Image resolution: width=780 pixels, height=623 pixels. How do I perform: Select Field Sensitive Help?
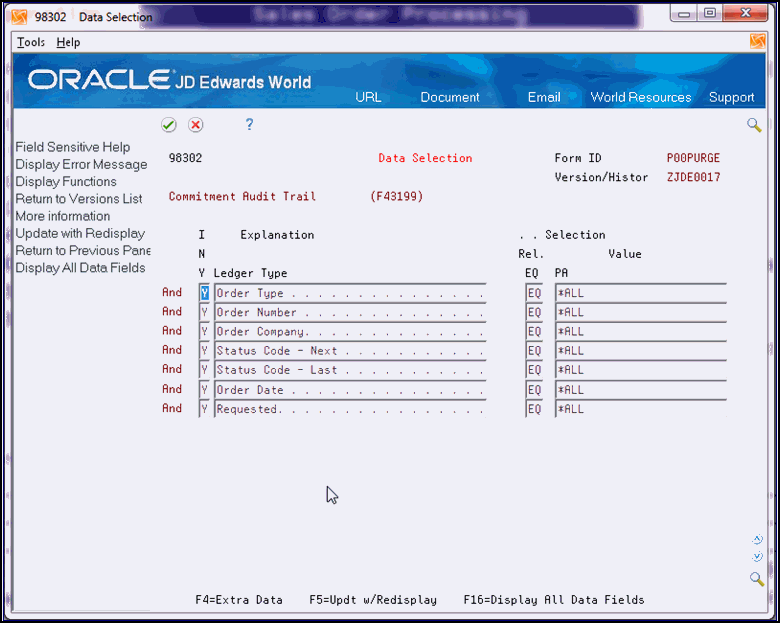click(x=73, y=147)
